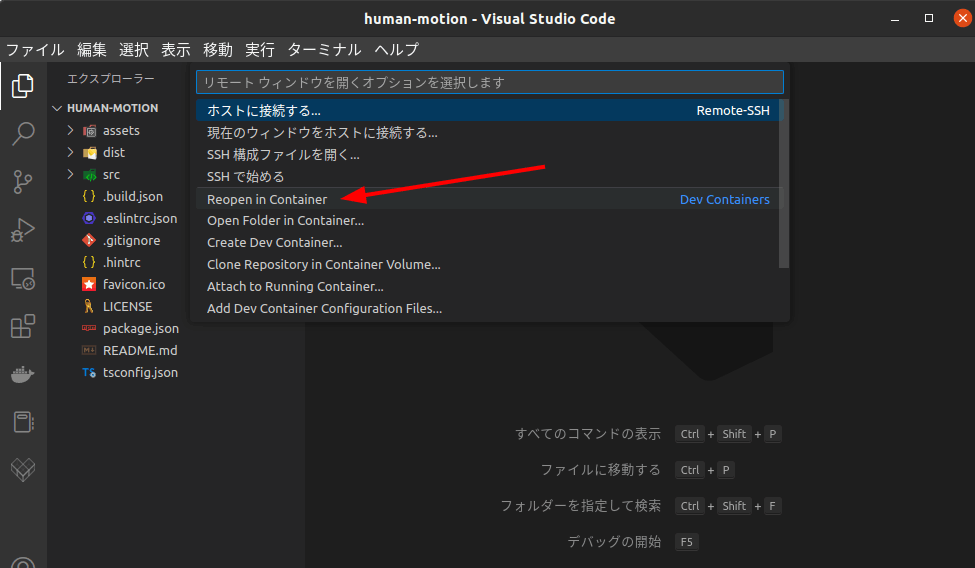The width and height of the screenshot is (975, 568).
Task: Click the .hintrc braces icon
Action: [x=89, y=263]
